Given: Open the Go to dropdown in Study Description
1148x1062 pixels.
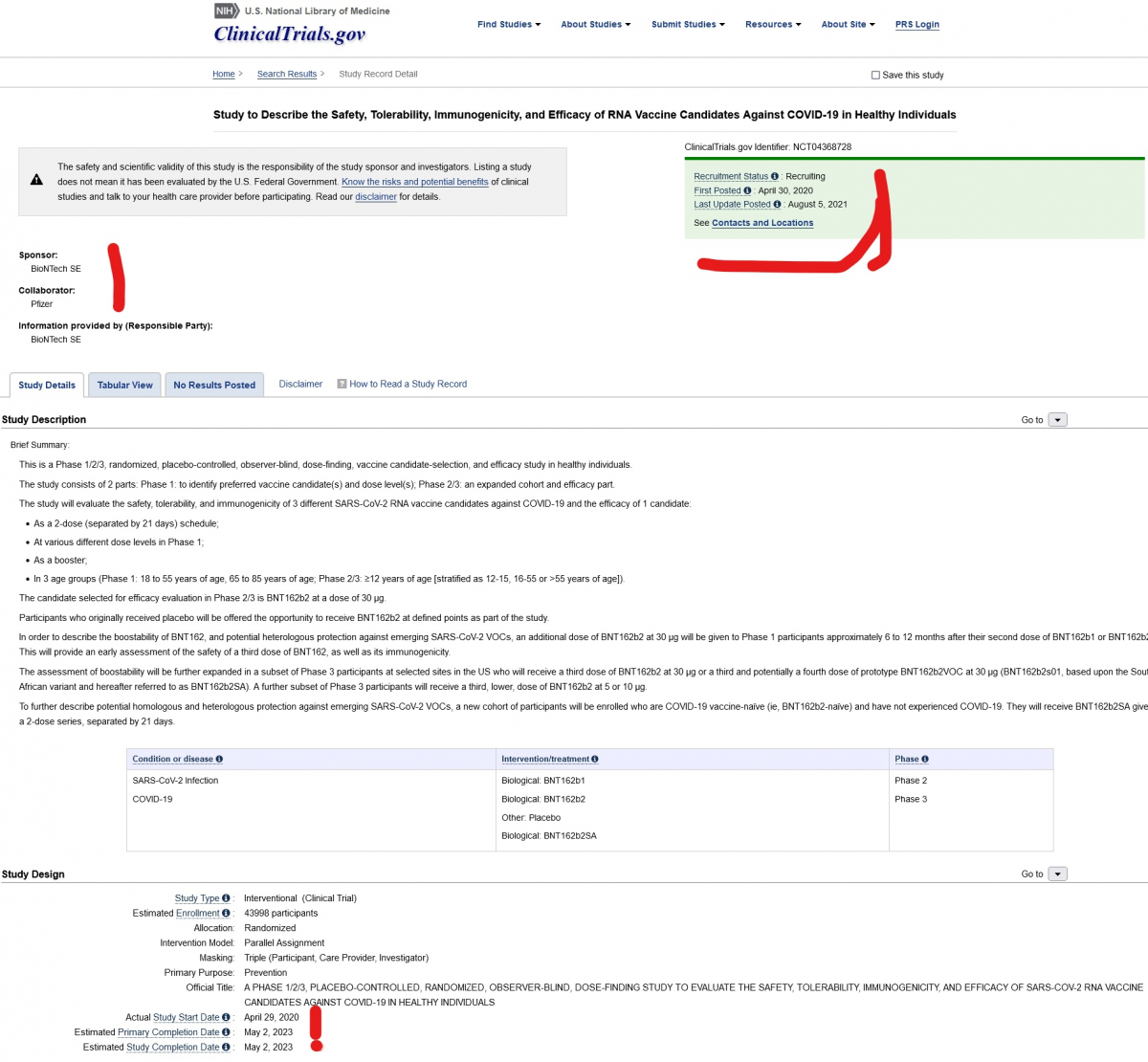Looking at the screenshot, I should 1057,420.
